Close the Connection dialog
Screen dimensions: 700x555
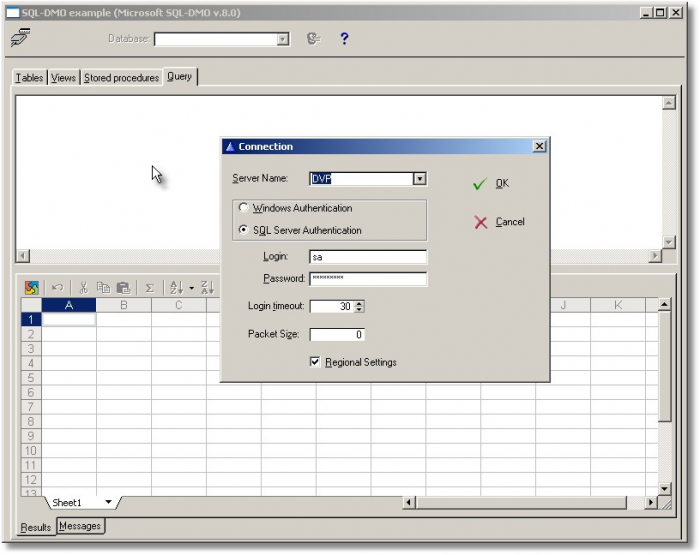539,146
